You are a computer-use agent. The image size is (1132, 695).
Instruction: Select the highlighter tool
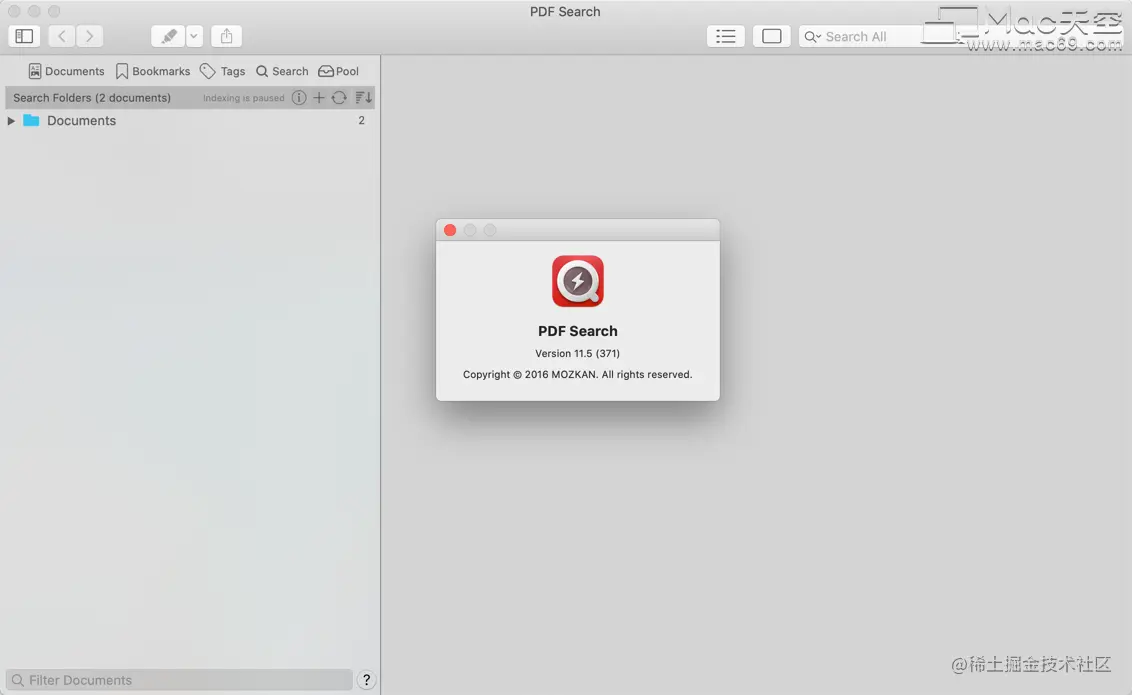tap(168, 36)
